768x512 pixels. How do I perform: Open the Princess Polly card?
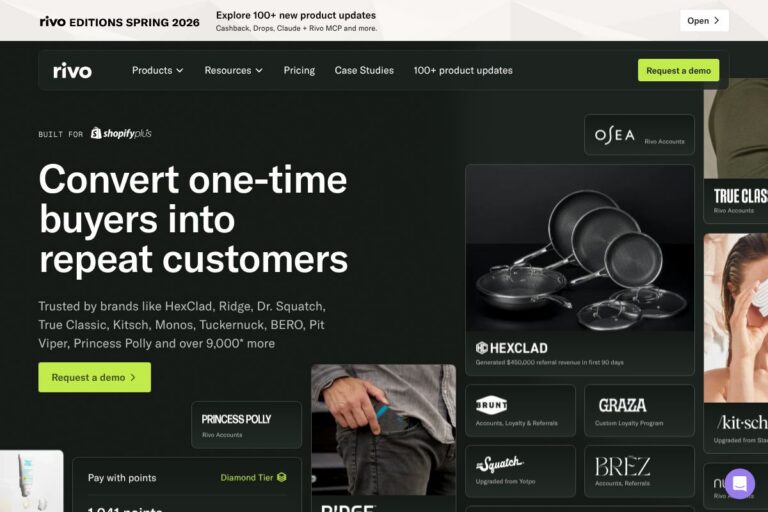click(x=246, y=425)
